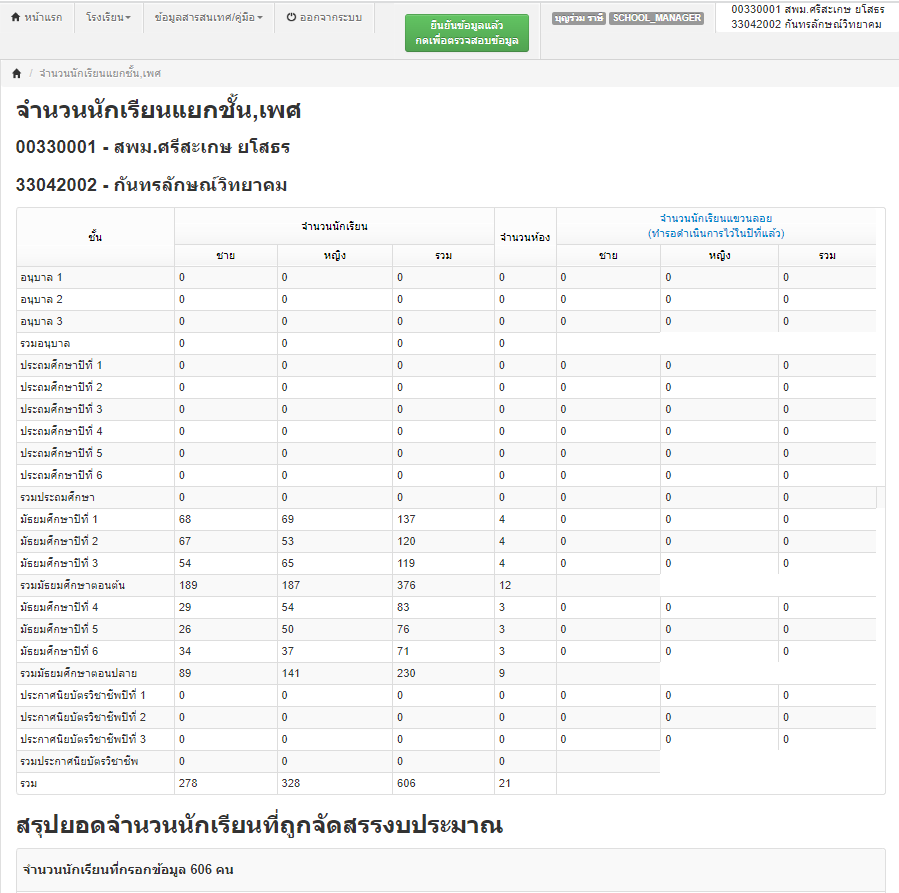Click the power icon to log out

click(291, 18)
